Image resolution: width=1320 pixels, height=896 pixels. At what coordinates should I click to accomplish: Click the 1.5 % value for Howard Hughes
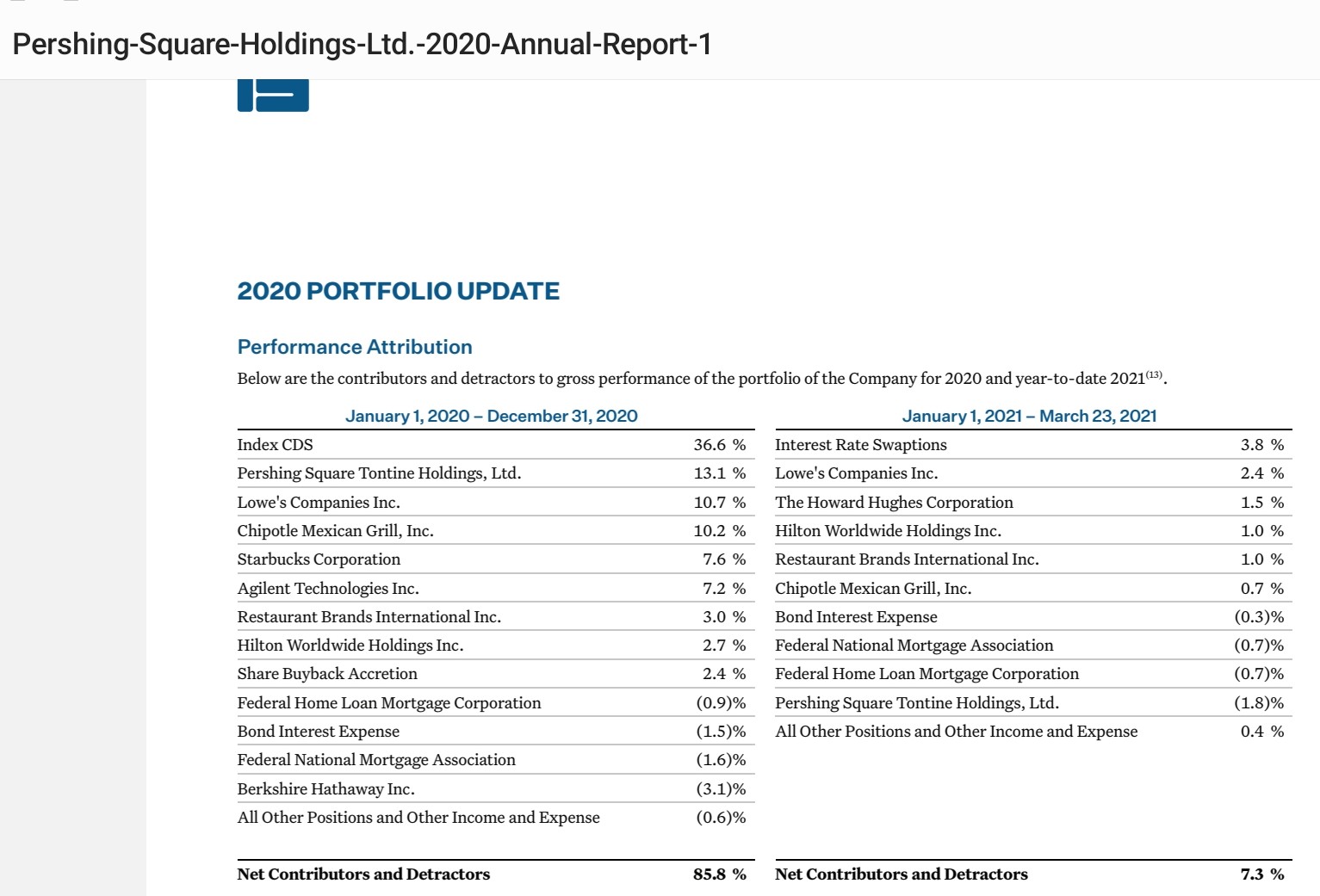click(1262, 502)
